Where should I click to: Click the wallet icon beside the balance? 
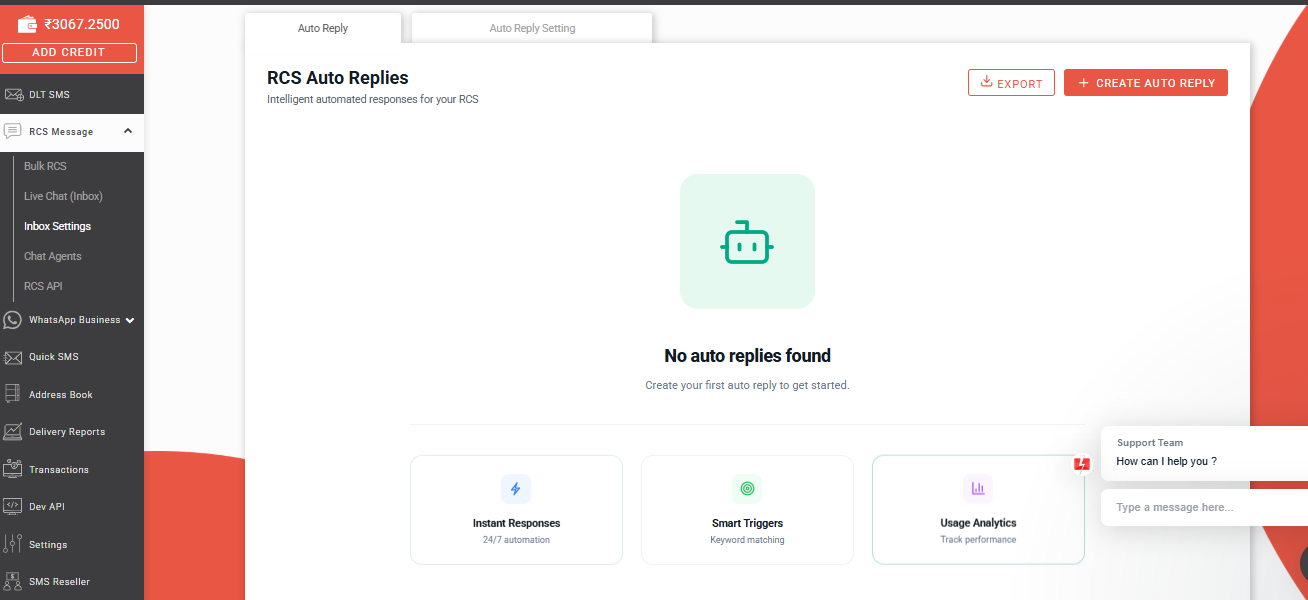click(x=27, y=24)
